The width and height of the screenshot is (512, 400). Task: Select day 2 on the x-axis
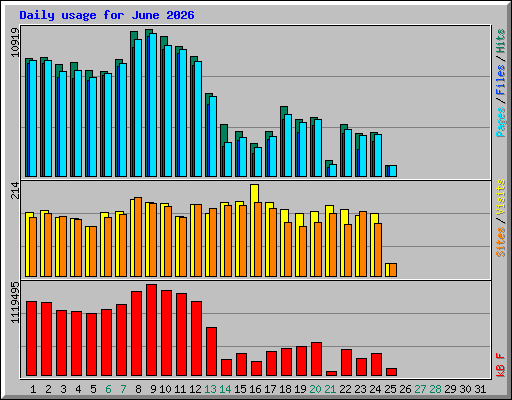coord(48,389)
